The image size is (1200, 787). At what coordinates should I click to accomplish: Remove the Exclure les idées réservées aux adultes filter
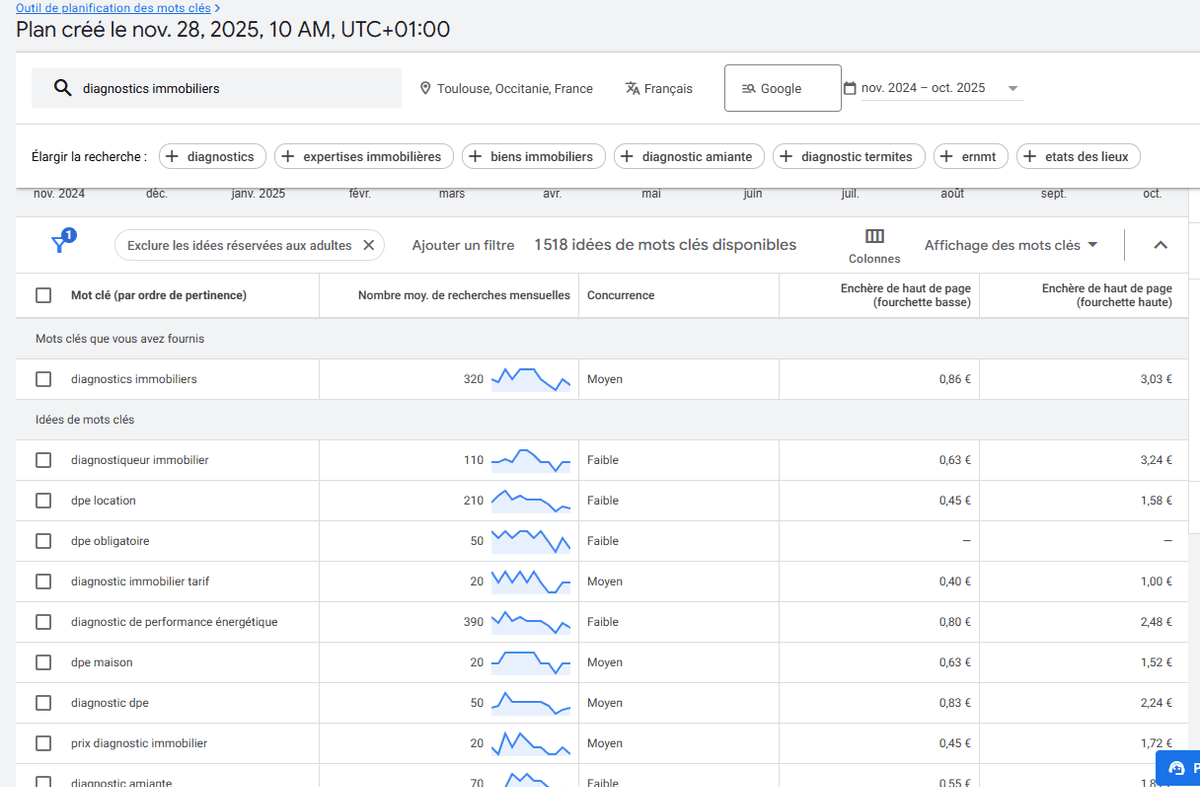368,245
